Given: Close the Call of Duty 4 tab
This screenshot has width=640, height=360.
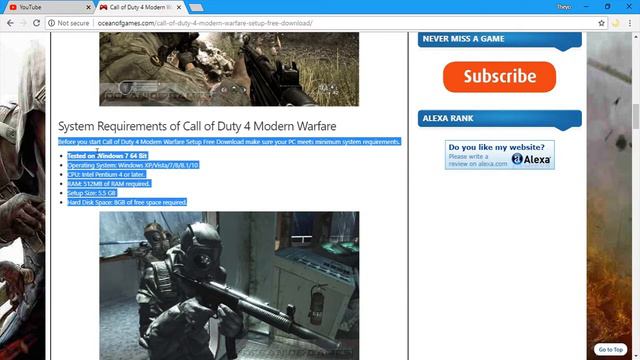Looking at the screenshot, I should [x=179, y=7].
